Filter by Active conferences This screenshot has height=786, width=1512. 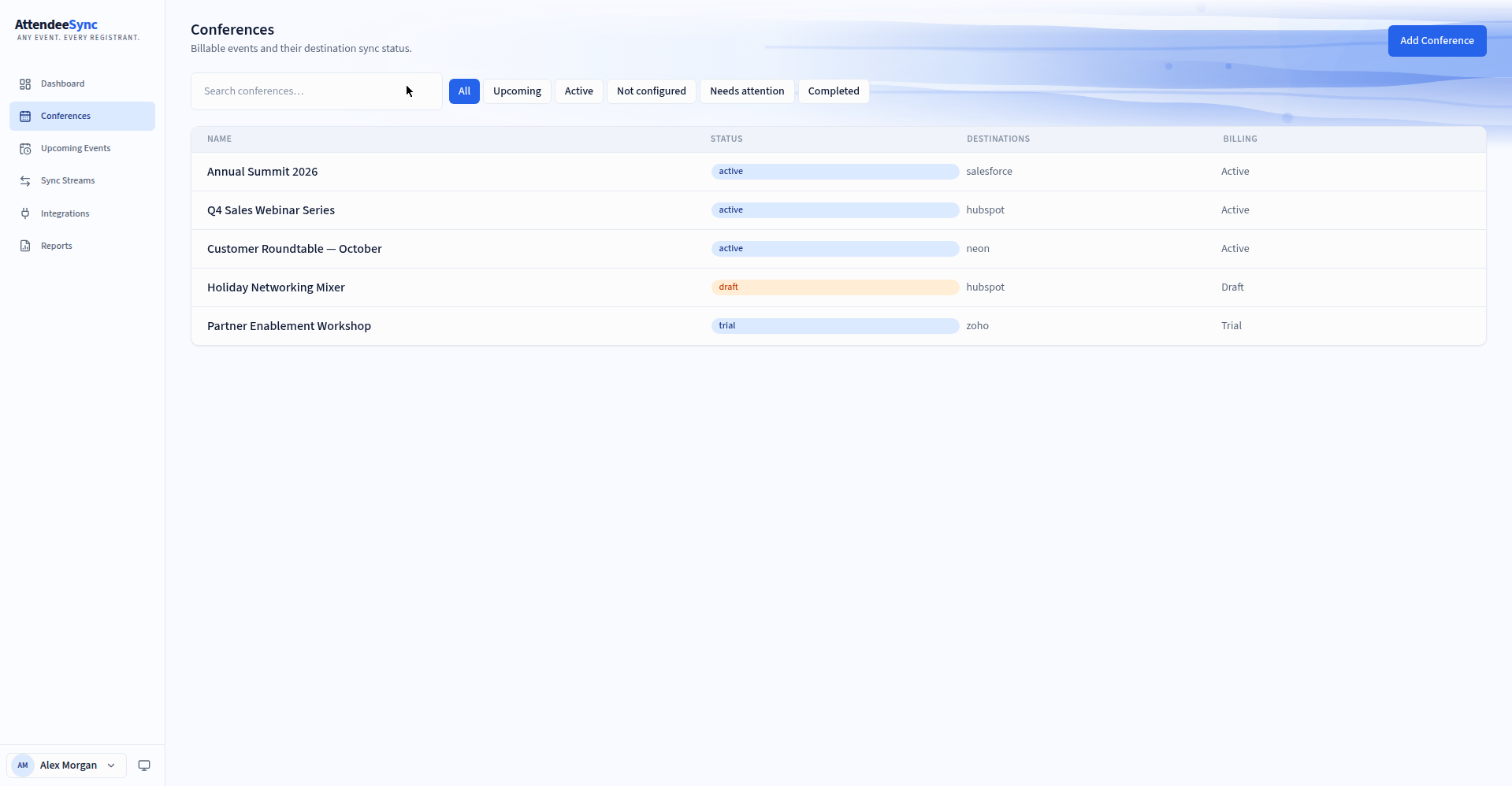click(x=579, y=91)
